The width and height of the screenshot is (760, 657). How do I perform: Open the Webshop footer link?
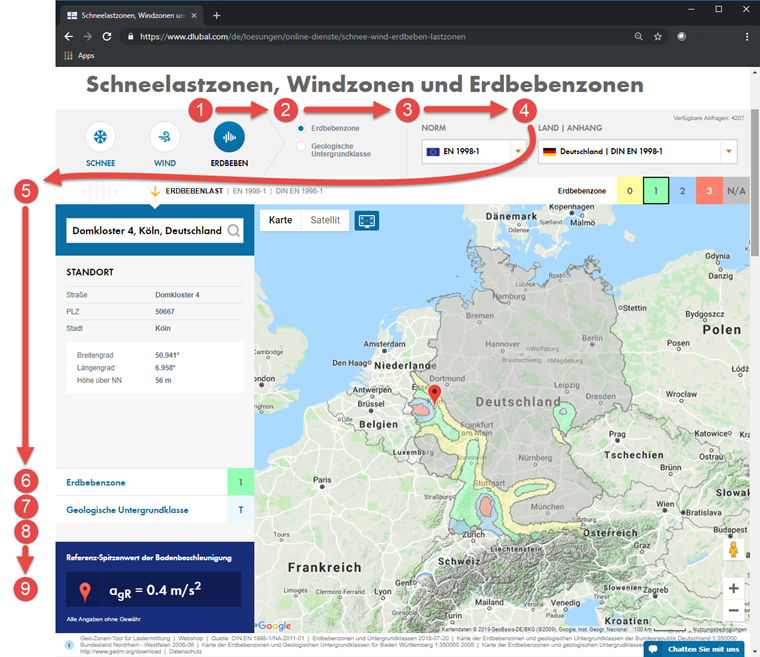tap(190, 638)
